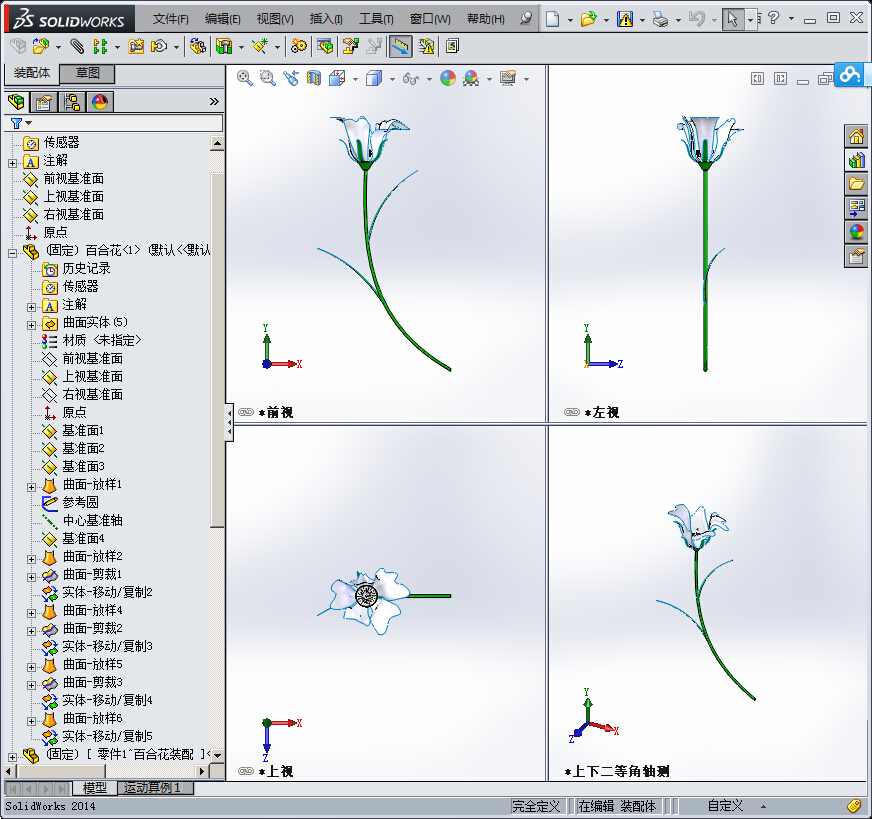Expand the top-level 注解 node
Screen dimensions: 872x819
tap(12, 163)
